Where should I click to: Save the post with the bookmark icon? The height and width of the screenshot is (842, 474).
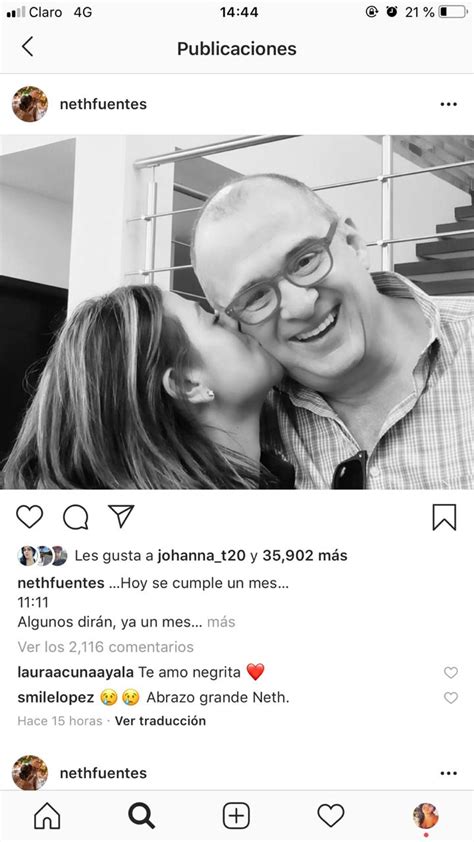pyautogui.click(x=444, y=517)
